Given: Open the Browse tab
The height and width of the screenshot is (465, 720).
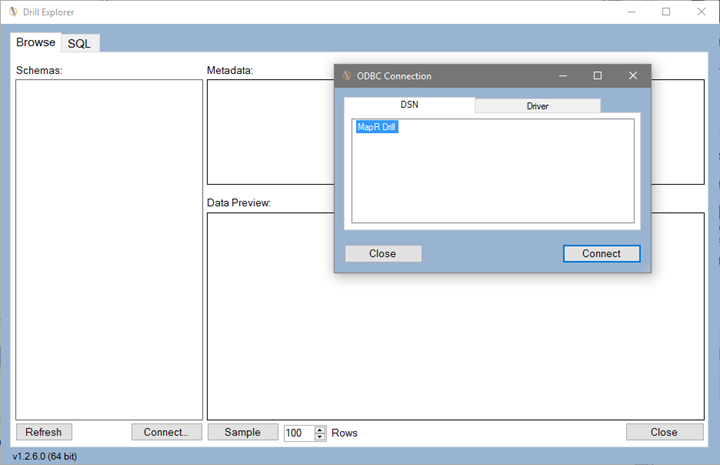Looking at the screenshot, I should click(36, 42).
